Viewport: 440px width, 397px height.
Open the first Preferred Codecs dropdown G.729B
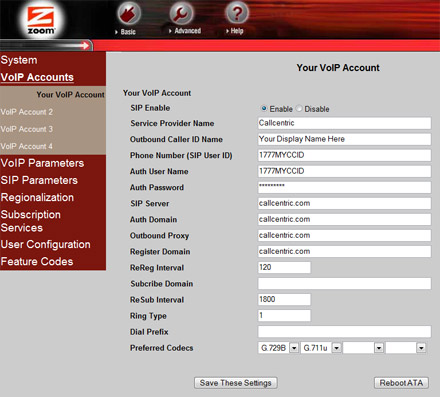click(x=278, y=348)
